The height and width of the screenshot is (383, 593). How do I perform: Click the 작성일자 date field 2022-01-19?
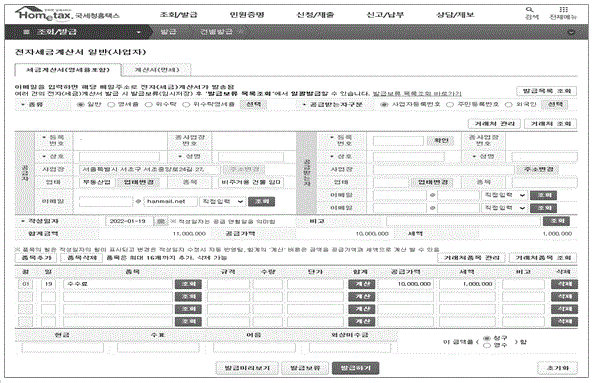coord(130,221)
